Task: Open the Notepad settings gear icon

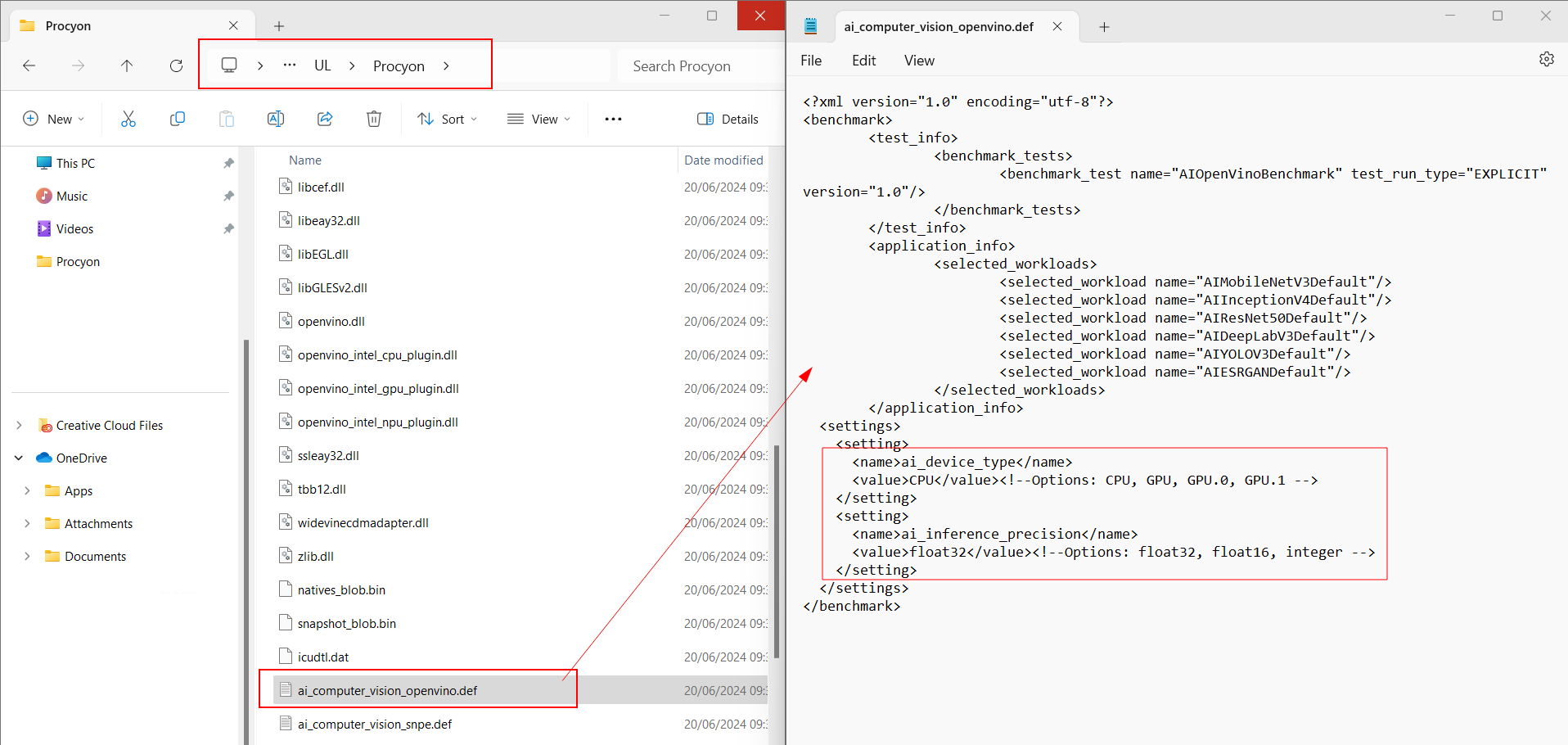Action: point(1546,59)
